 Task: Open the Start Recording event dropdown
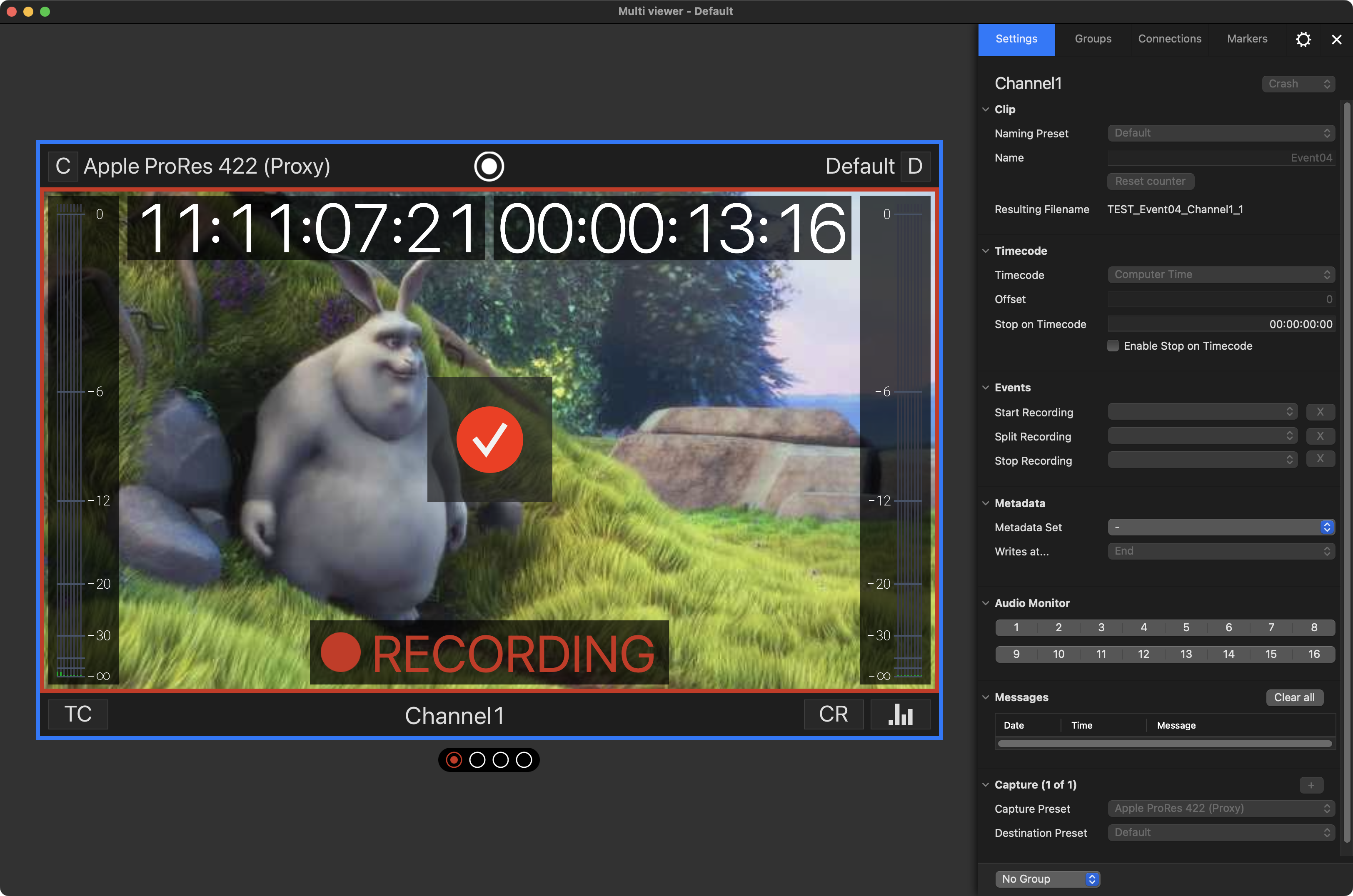point(1203,412)
